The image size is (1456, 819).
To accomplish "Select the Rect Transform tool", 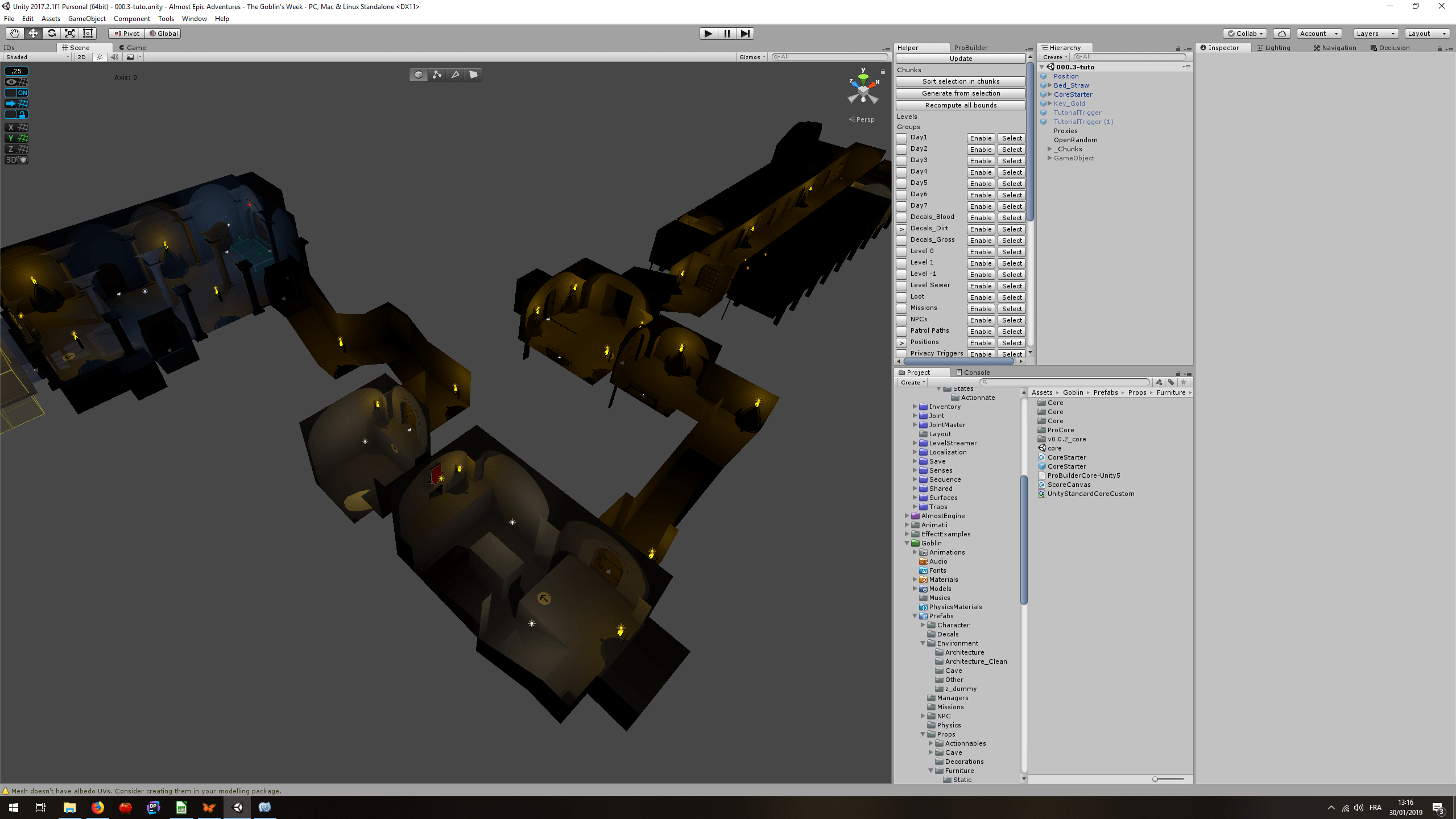I will click(x=88, y=34).
